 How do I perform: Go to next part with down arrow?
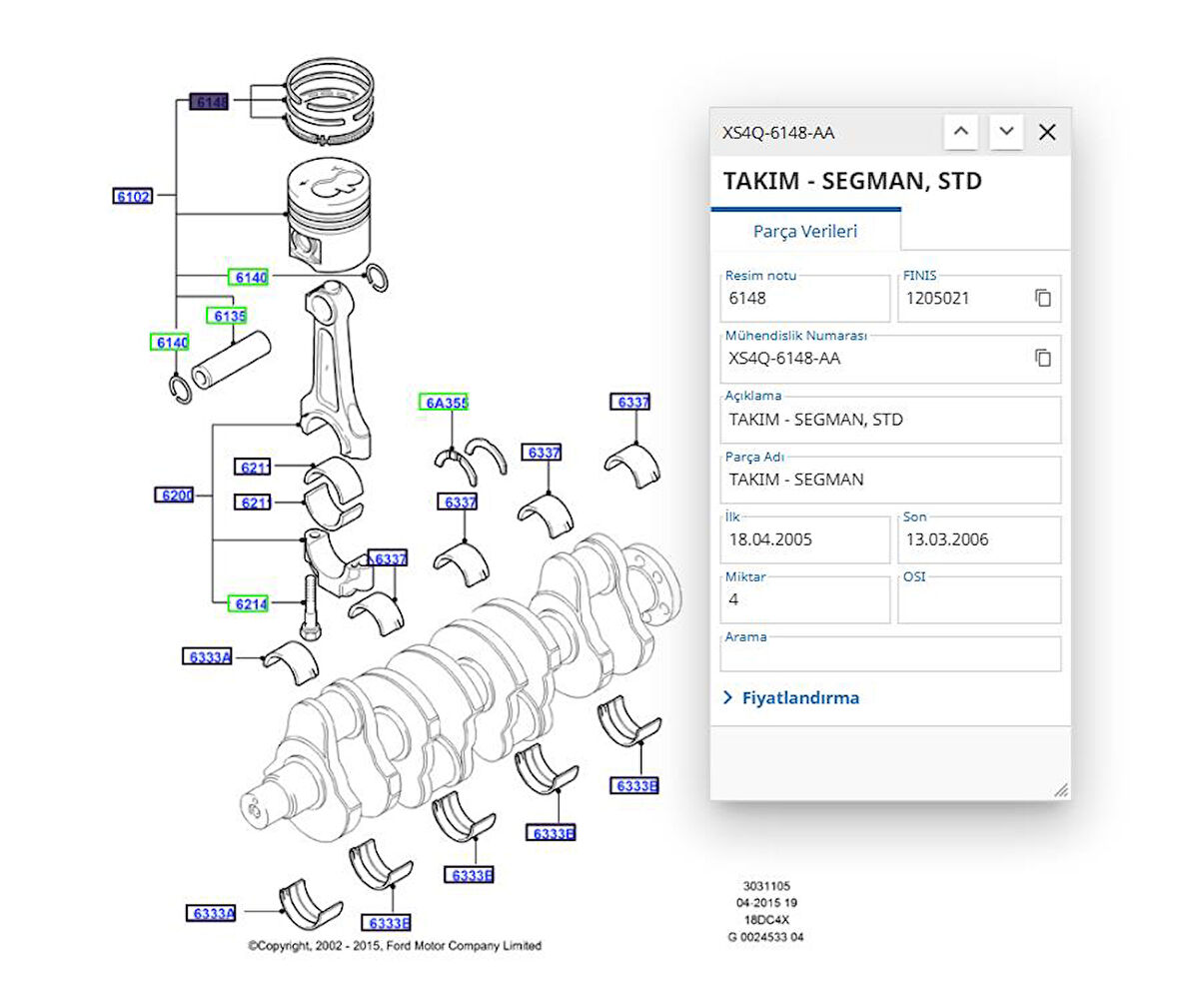pos(1006,132)
